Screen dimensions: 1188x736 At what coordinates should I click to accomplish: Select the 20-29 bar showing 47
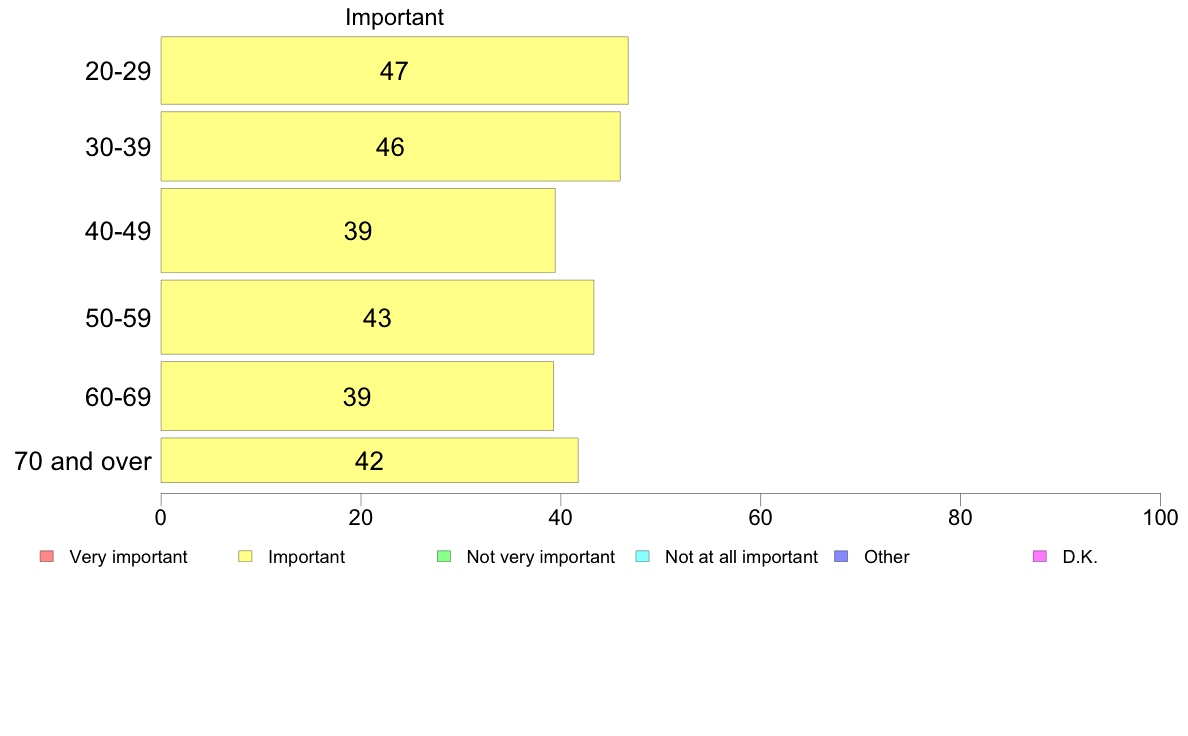tap(395, 70)
